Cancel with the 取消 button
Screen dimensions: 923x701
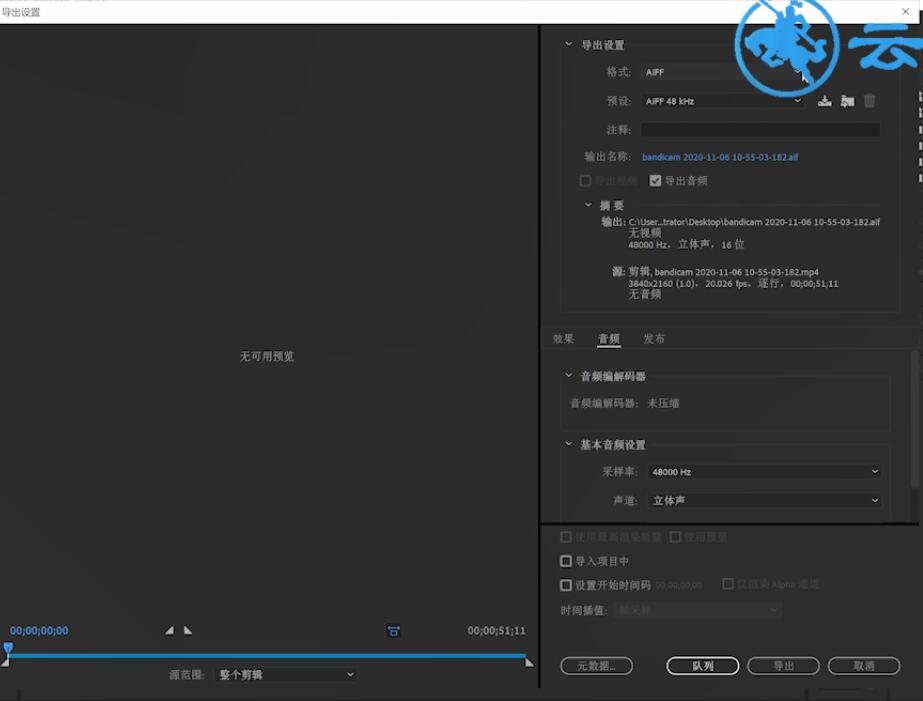click(864, 666)
